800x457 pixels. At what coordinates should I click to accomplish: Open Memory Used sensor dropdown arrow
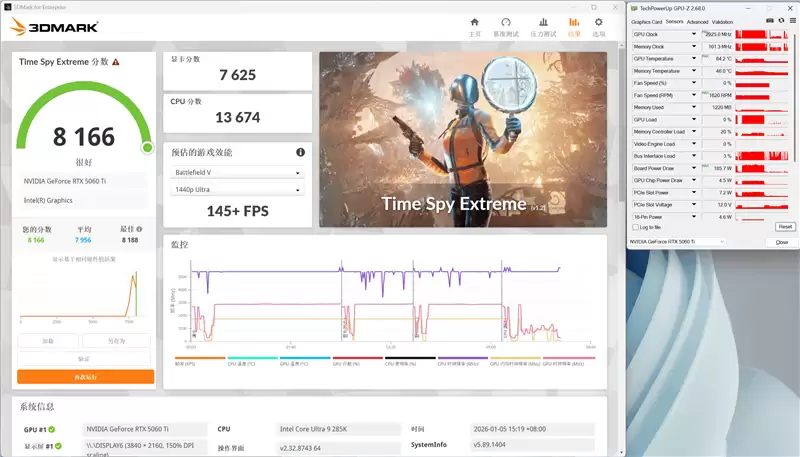(694, 107)
